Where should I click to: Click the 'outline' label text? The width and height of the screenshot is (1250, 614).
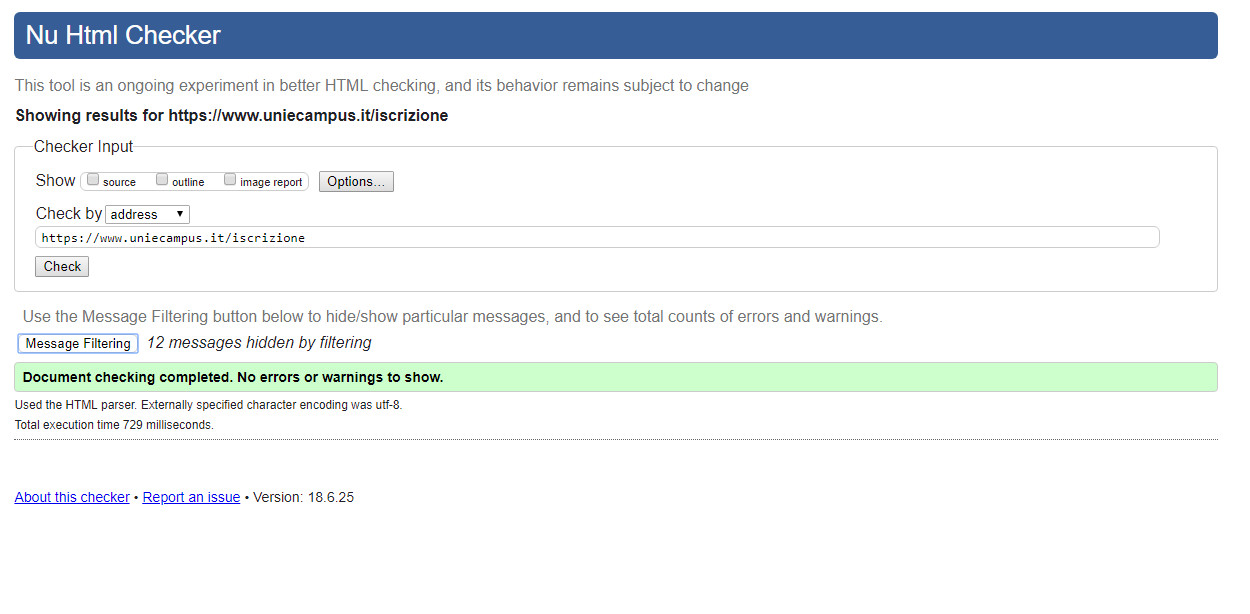pyautogui.click(x=188, y=182)
